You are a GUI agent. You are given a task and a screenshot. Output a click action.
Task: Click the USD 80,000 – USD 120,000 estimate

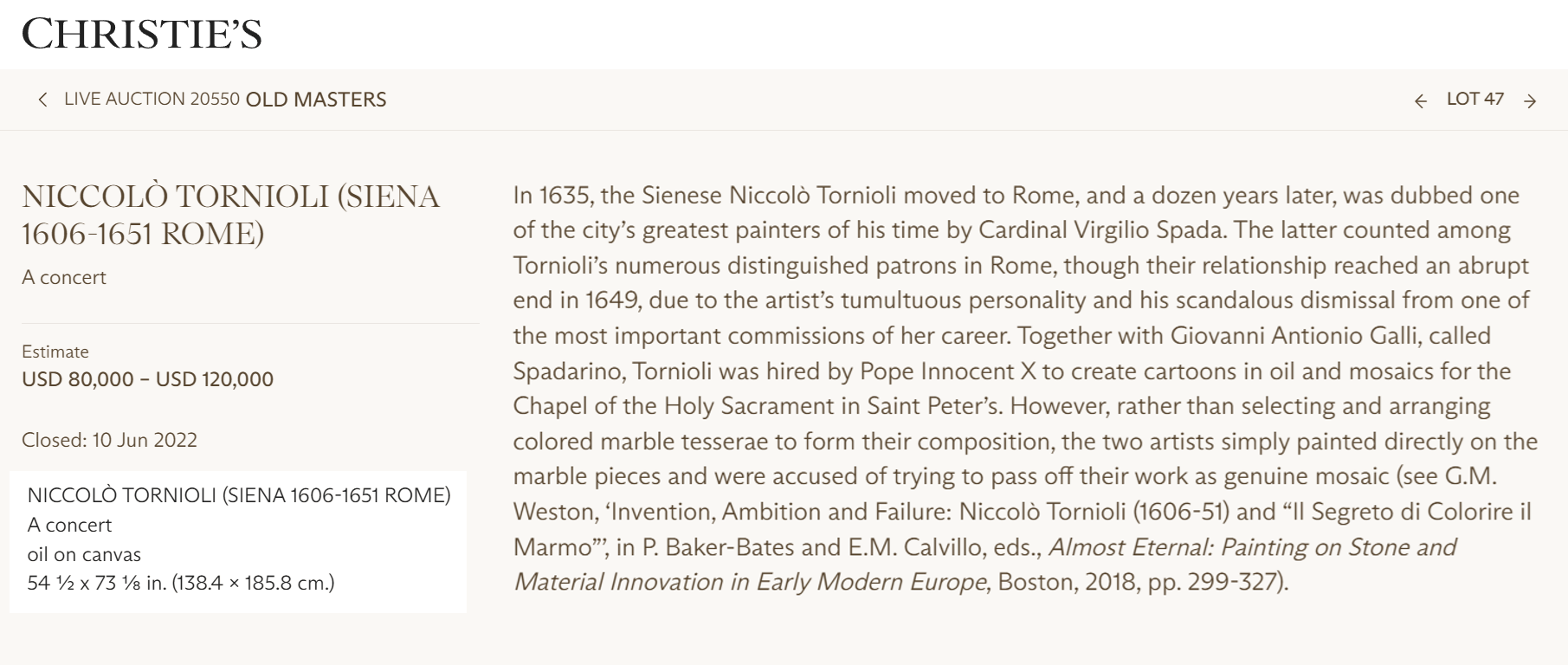coord(147,379)
